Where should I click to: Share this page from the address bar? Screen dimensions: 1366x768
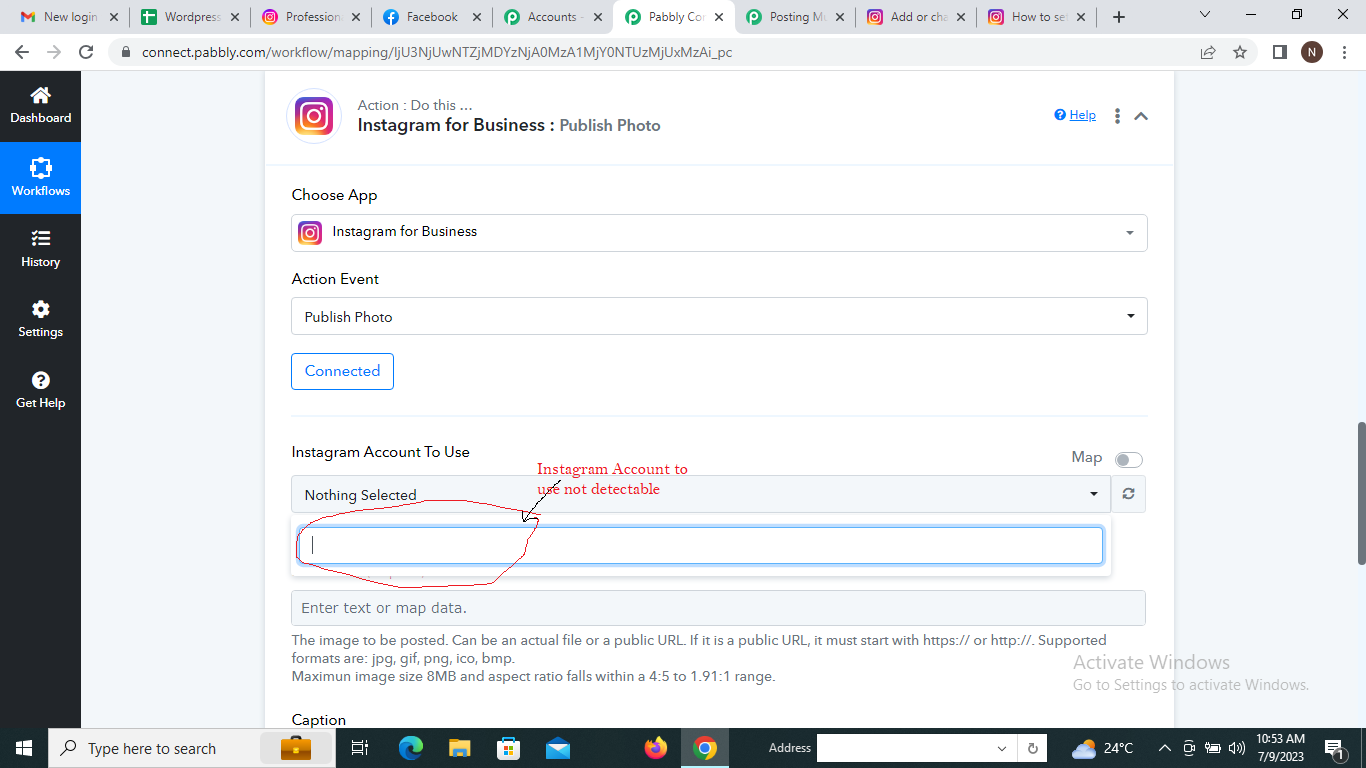pos(1208,52)
